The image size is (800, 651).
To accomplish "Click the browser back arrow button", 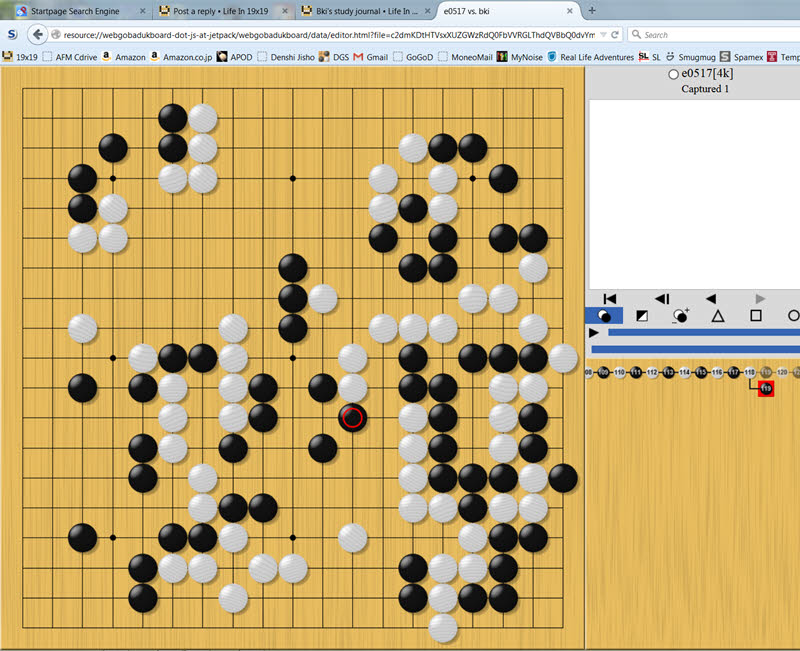I will pos(38,34).
